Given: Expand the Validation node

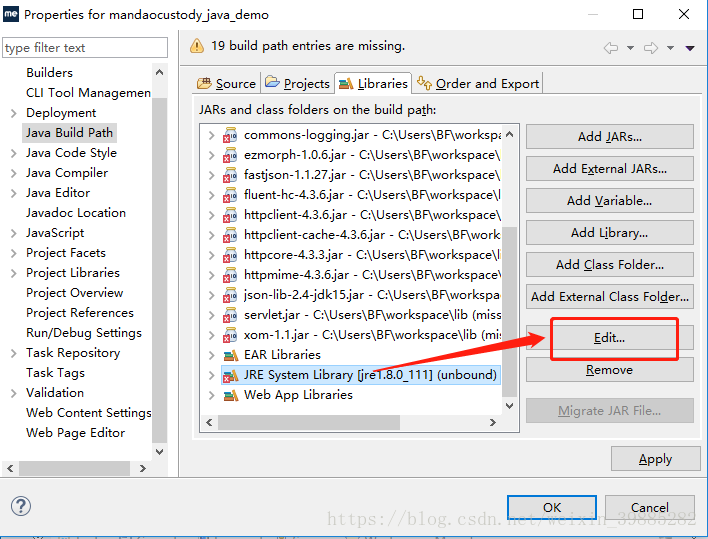Looking at the screenshot, I should pos(14,393).
